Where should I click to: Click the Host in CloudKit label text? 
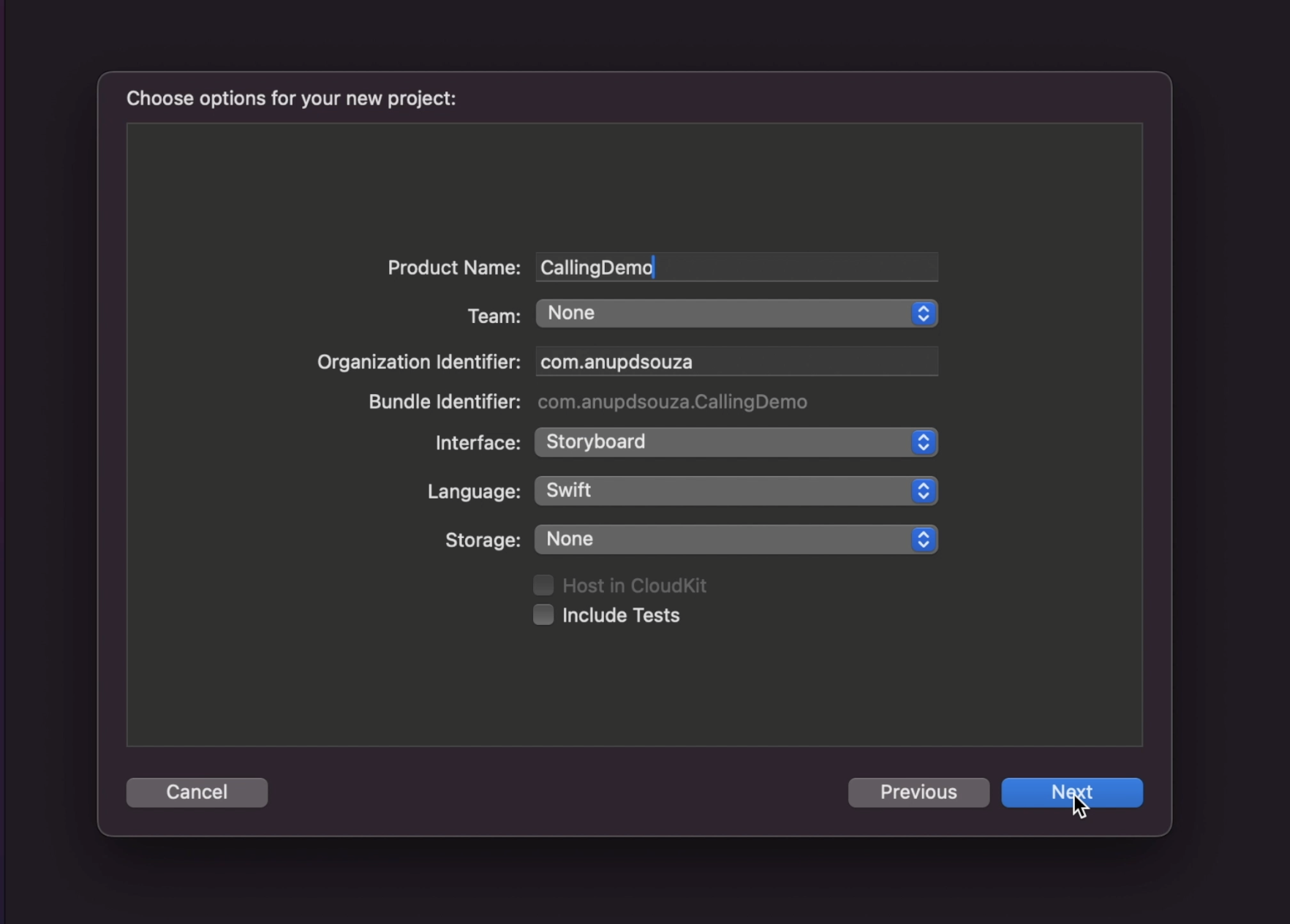[x=633, y=586]
